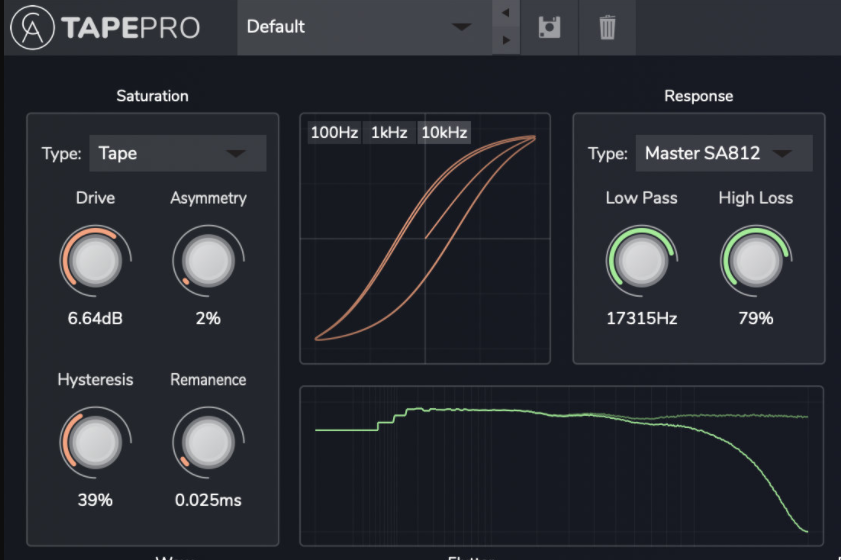Viewport: 841px width, 560px height.
Task: Click the TAPEPRO title text
Action: pyautogui.click(x=130, y=28)
